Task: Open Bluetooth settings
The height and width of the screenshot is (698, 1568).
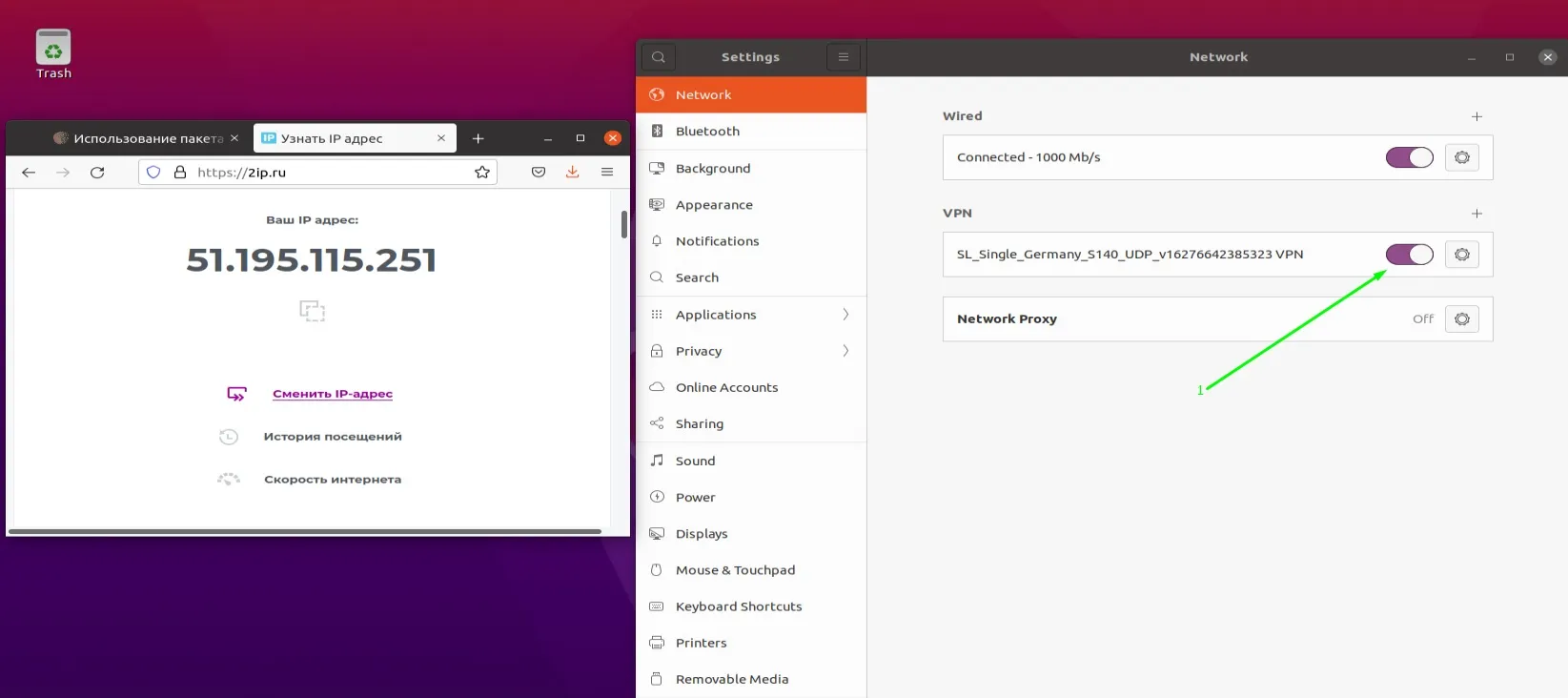Action: (x=751, y=132)
